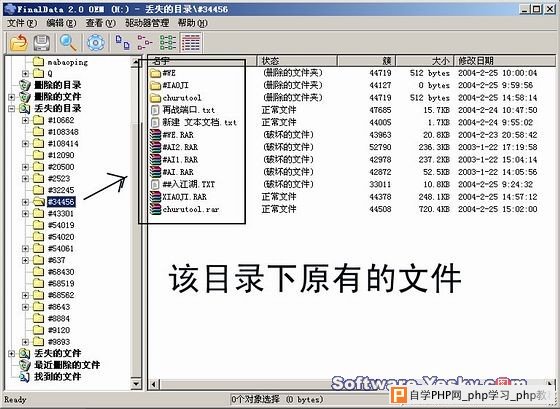
Task: Expand the #10662 folder node
Action: [25, 120]
